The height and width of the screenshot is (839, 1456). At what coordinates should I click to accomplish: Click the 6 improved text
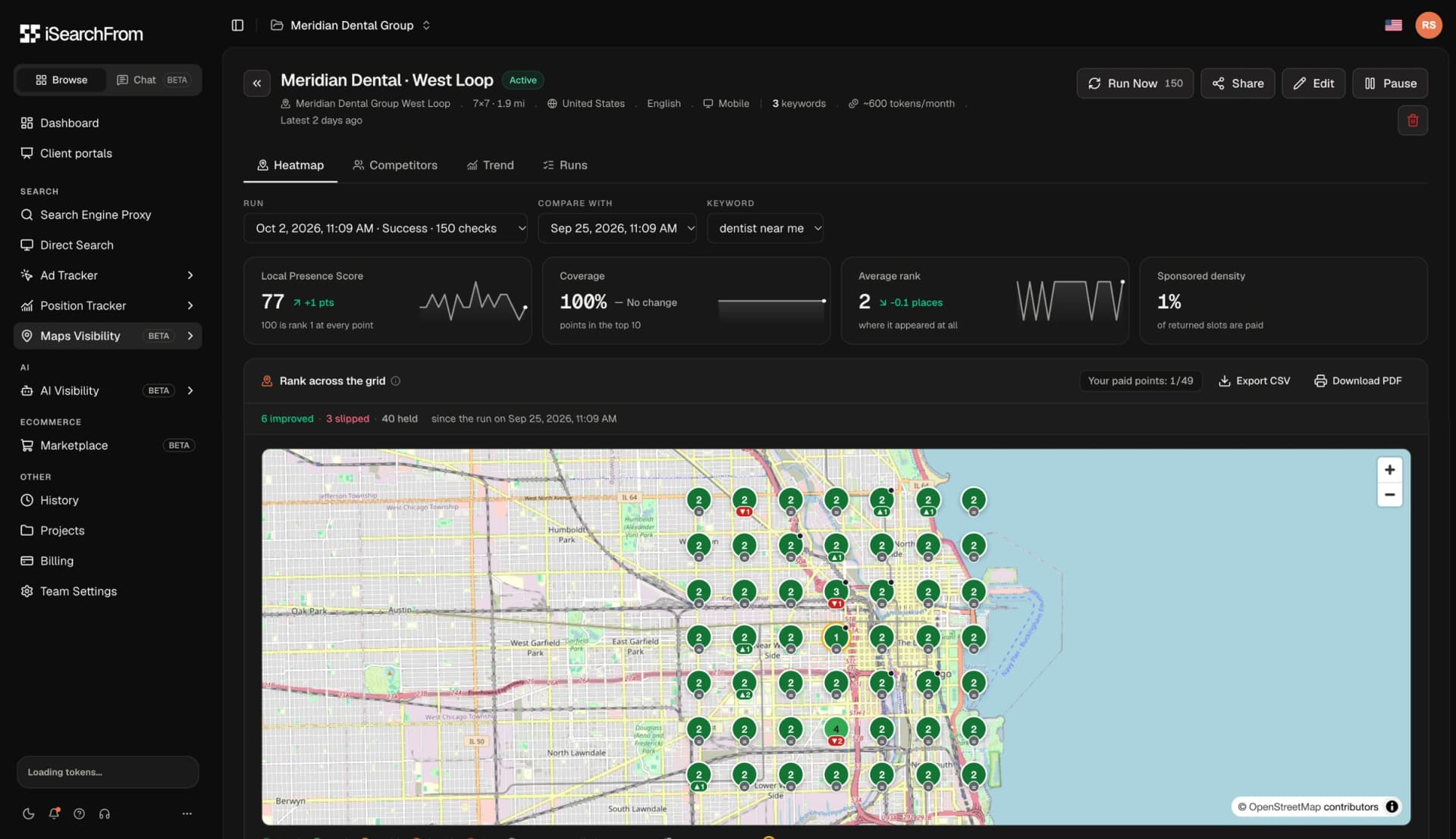[287, 418]
